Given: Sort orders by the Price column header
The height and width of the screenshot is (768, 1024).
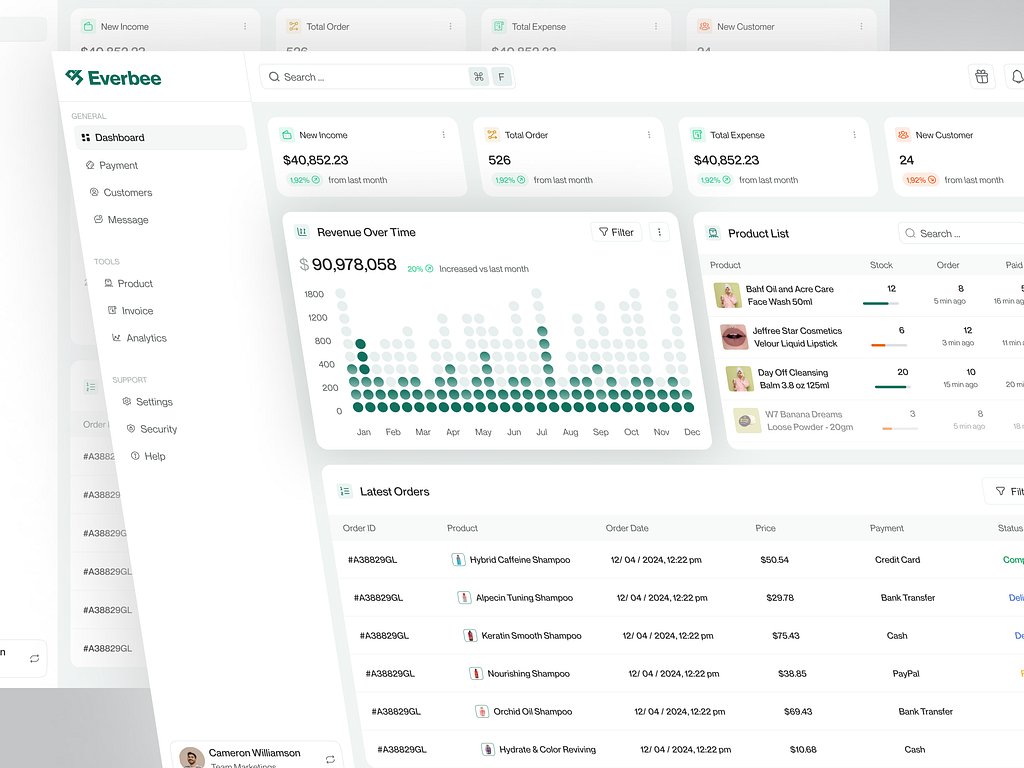Looking at the screenshot, I should click(765, 528).
